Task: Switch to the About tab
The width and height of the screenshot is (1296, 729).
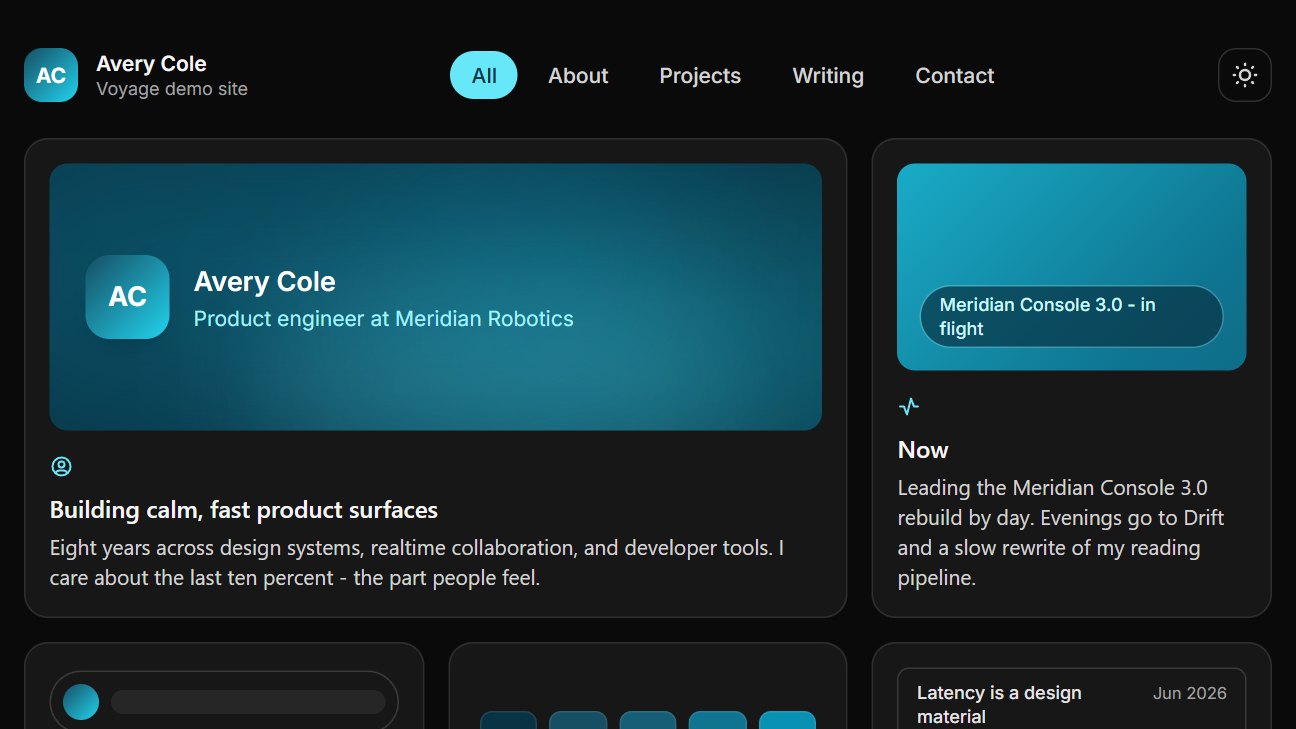Action: 578,75
